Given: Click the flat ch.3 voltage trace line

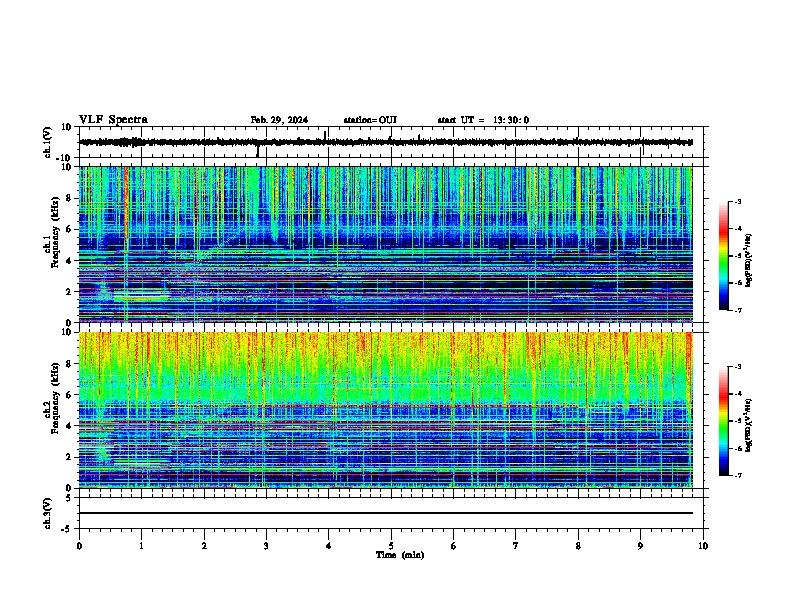Looking at the screenshot, I should 386,513.
